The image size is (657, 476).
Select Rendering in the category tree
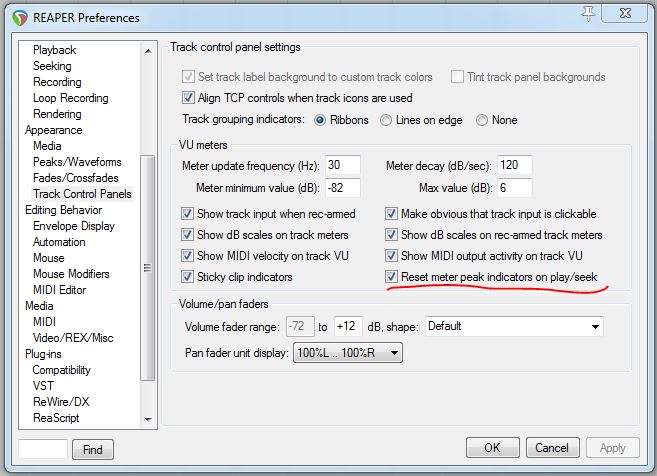point(57,114)
